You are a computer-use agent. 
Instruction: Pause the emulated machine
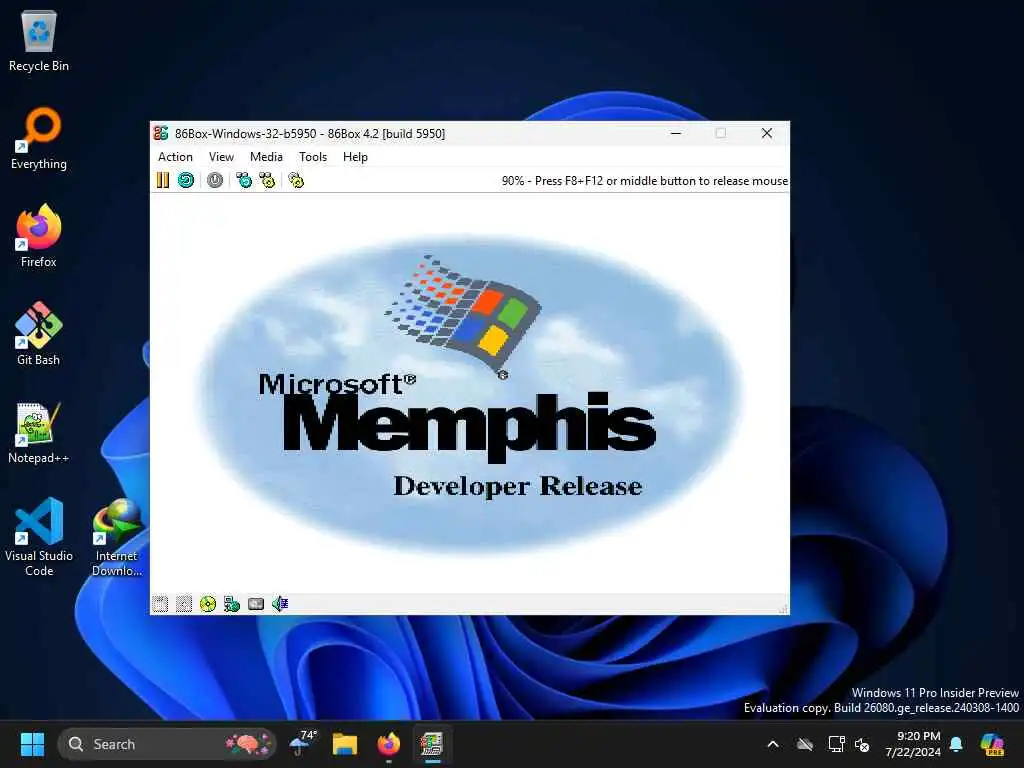pos(163,180)
